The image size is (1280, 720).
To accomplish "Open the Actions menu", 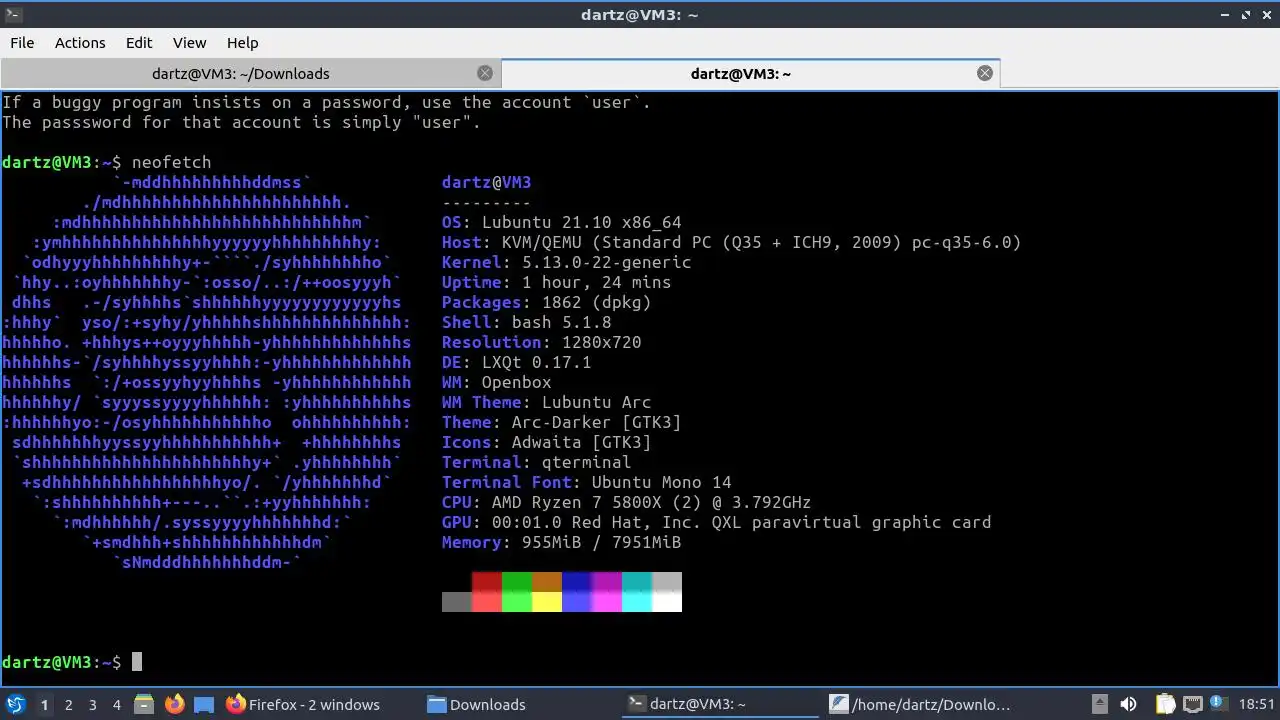I will click(80, 43).
